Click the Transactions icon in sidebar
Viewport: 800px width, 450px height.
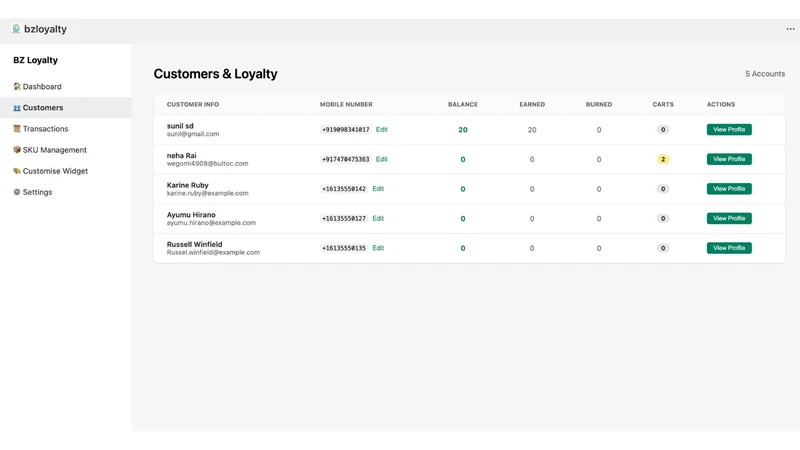[17, 129]
